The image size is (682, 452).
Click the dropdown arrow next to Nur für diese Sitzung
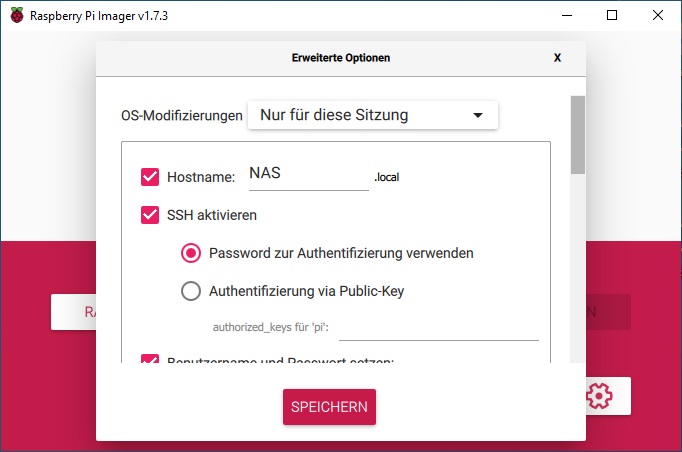click(478, 115)
